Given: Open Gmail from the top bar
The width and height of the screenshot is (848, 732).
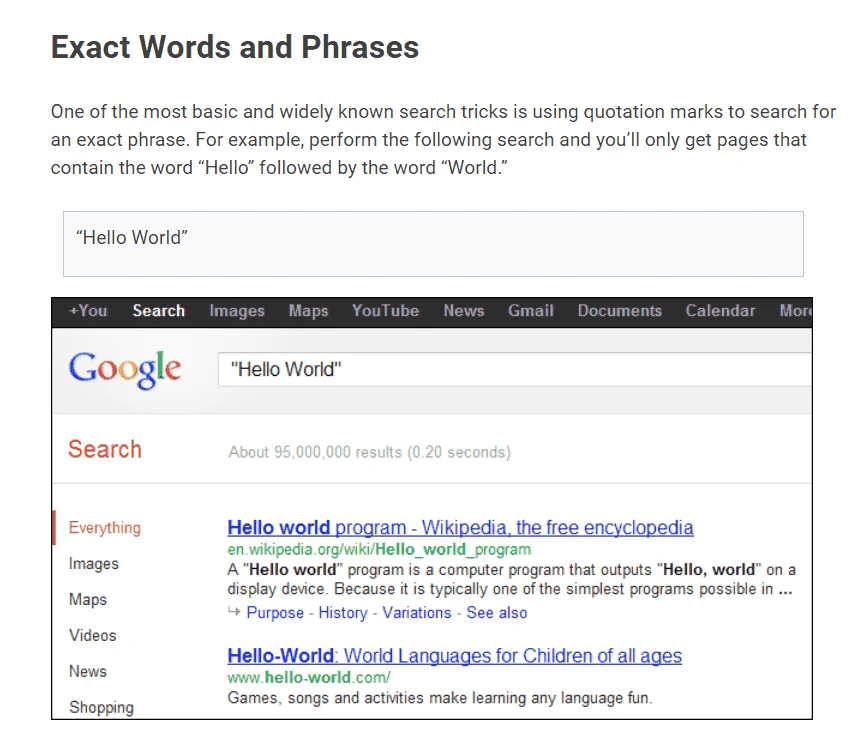Looking at the screenshot, I should (x=531, y=311).
